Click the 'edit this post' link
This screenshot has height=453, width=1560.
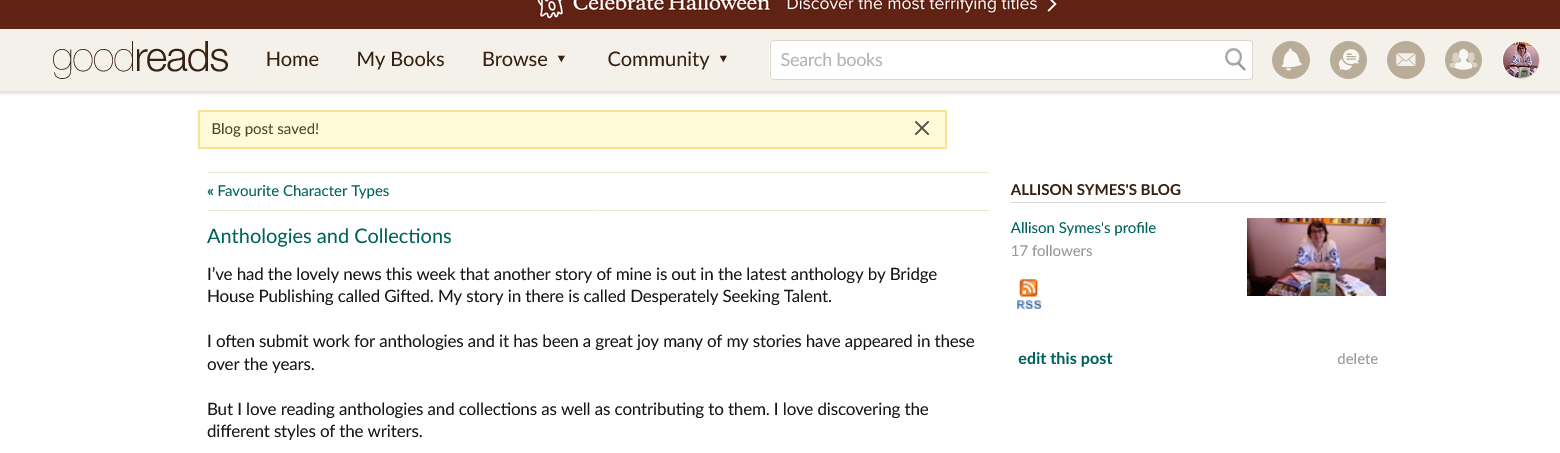click(x=1065, y=359)
